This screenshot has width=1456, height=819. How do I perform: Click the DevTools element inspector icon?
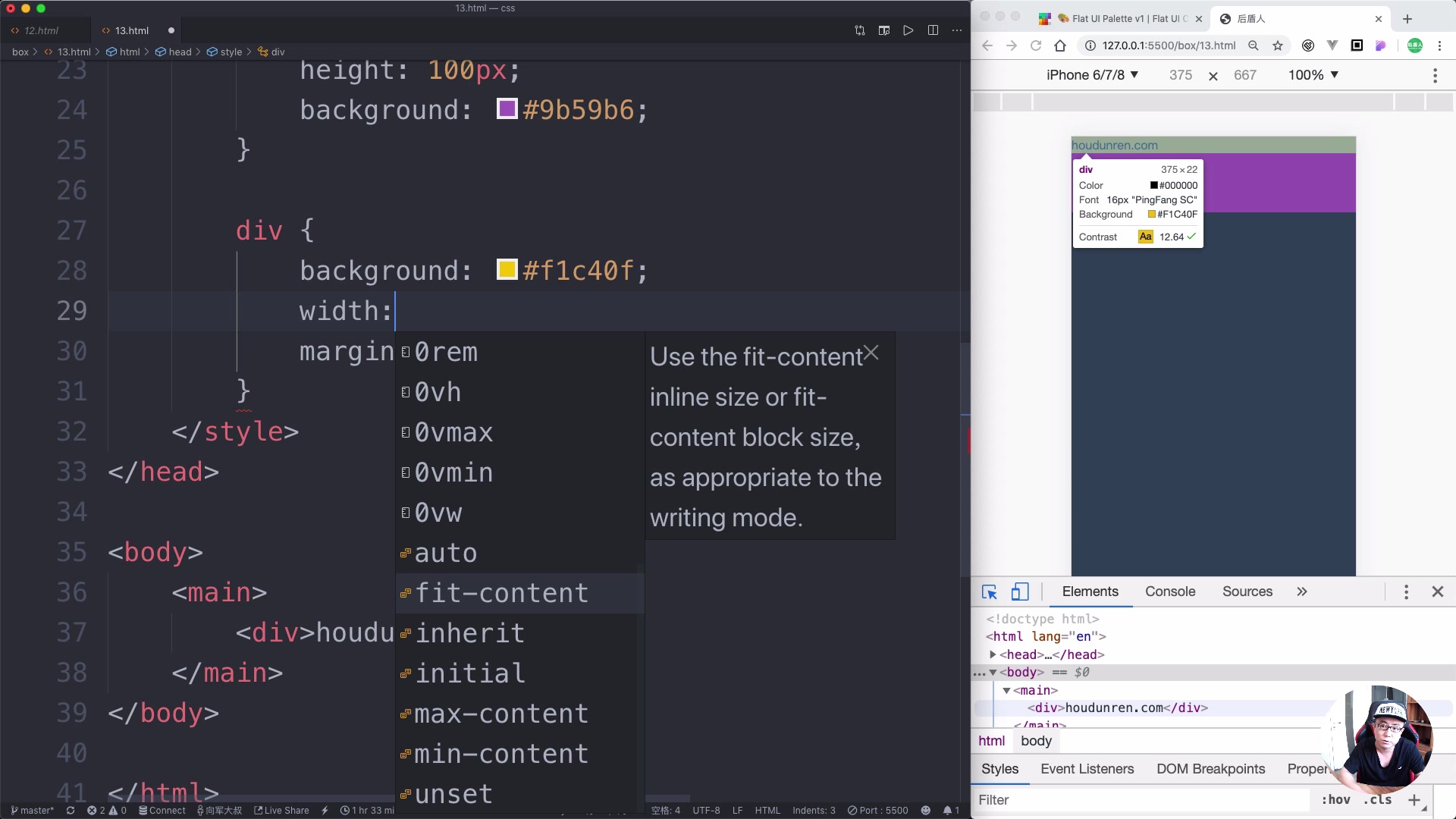click(x=989, y=592)
